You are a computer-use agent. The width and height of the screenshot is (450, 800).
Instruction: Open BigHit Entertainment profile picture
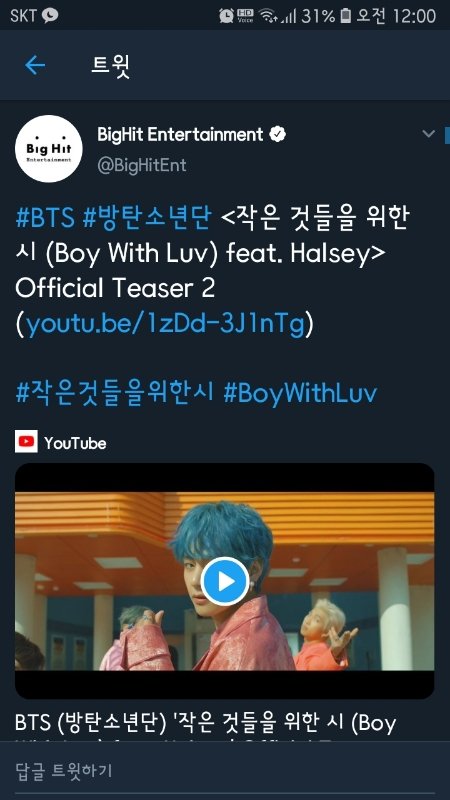tap(48, 148)
